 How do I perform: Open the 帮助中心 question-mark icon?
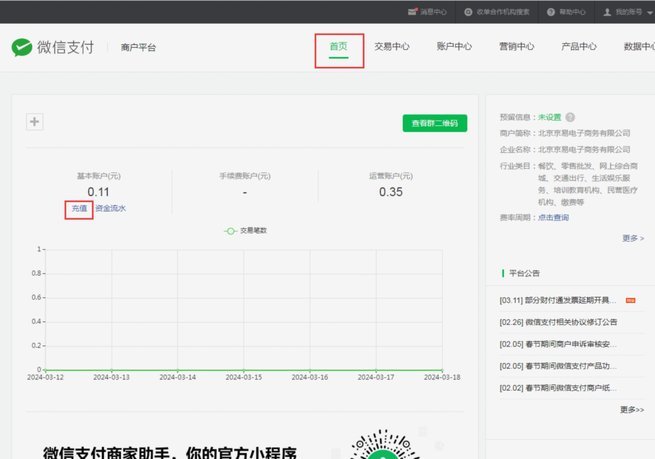551,12
